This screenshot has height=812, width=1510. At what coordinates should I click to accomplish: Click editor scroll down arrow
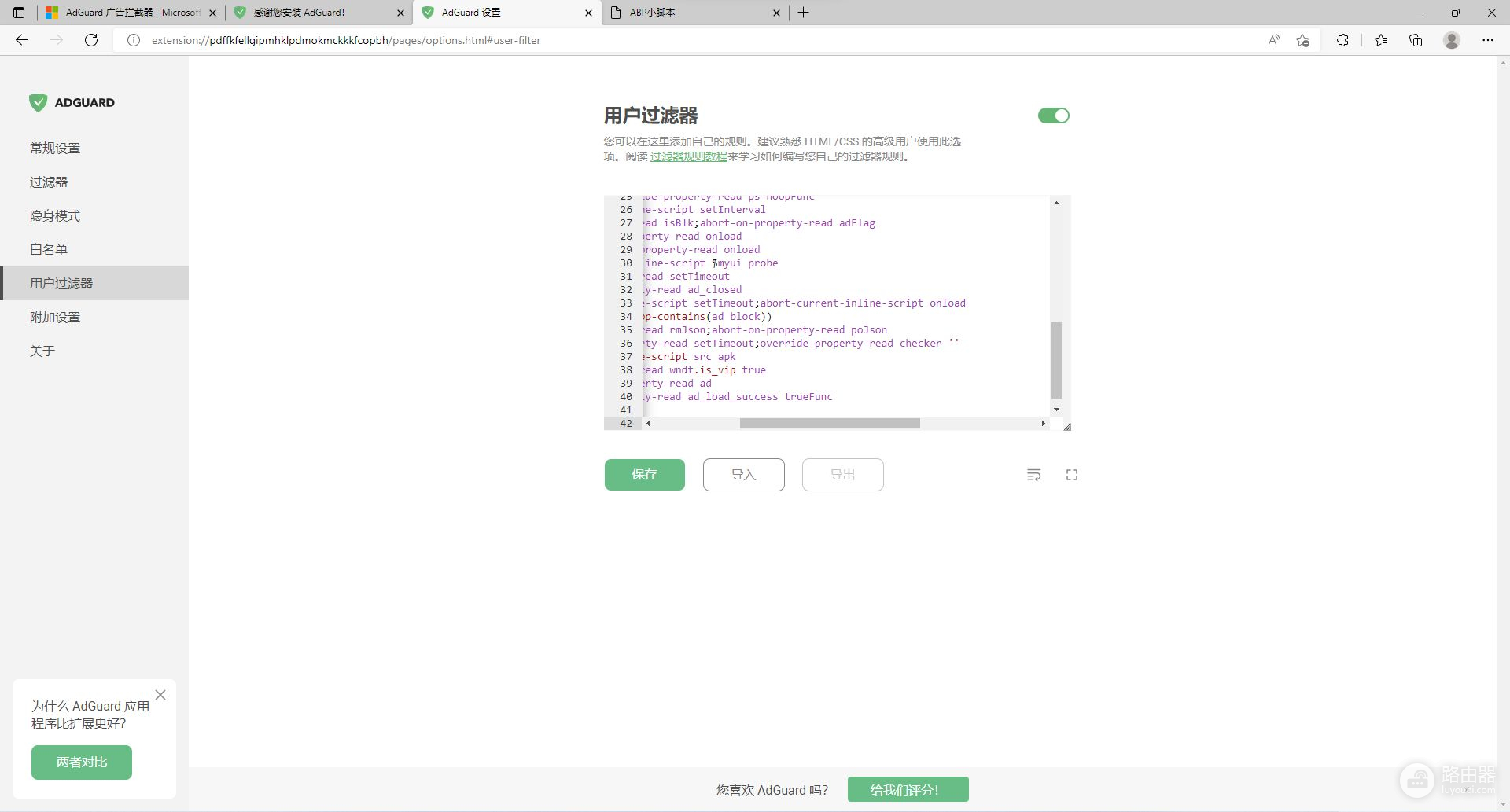[1056, 409]
